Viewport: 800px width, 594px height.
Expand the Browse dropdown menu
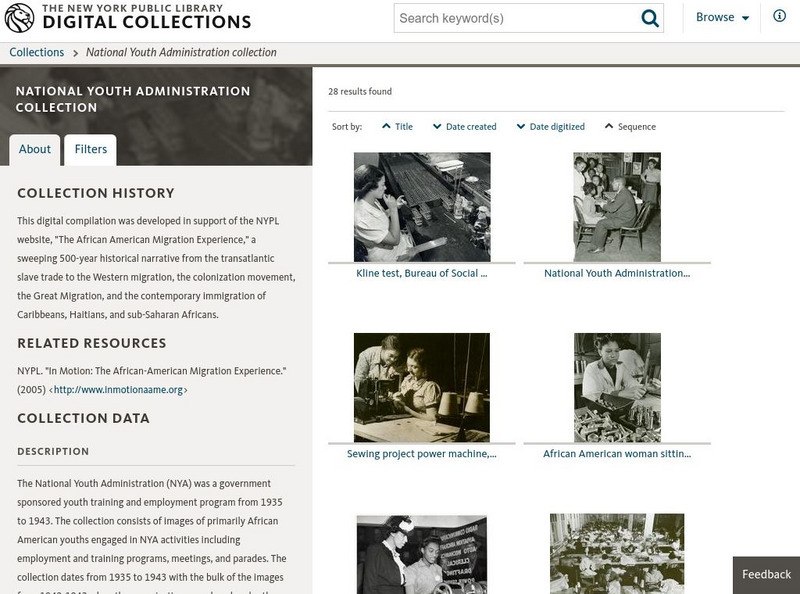pos(722,17)
